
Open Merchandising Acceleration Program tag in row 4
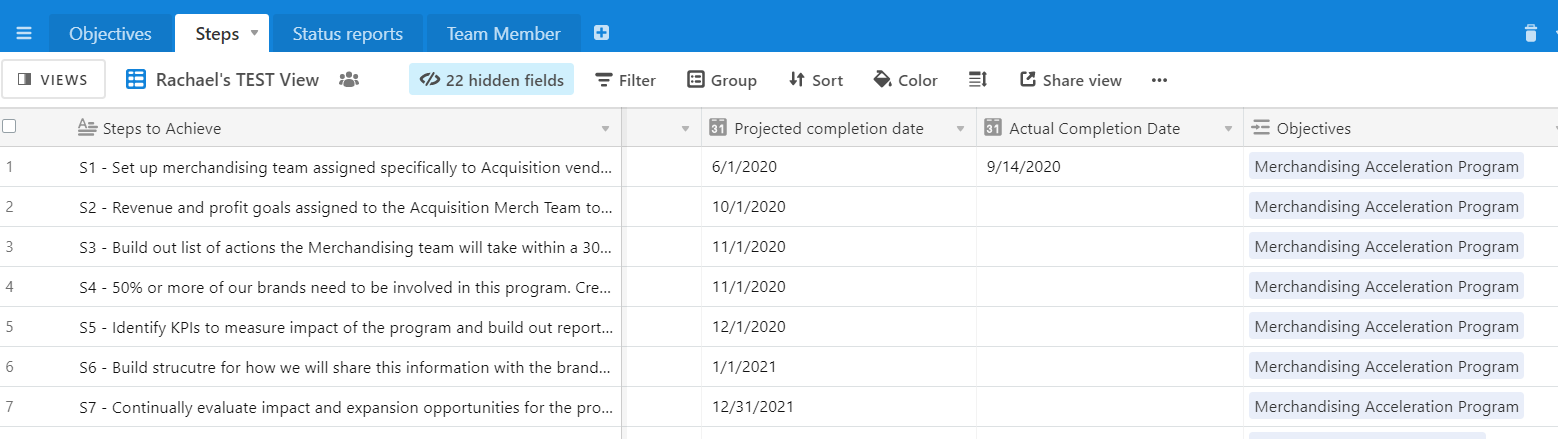coord(1386,287)
